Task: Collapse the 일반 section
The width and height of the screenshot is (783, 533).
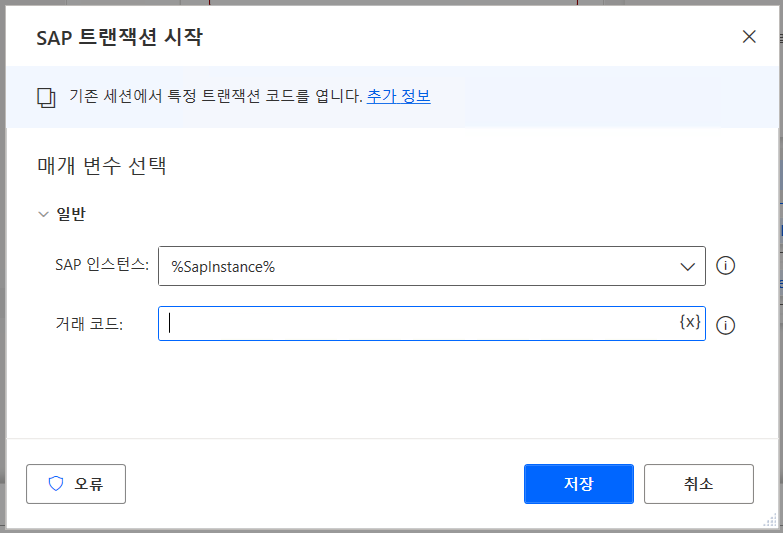Action: (x=43, y=214)
